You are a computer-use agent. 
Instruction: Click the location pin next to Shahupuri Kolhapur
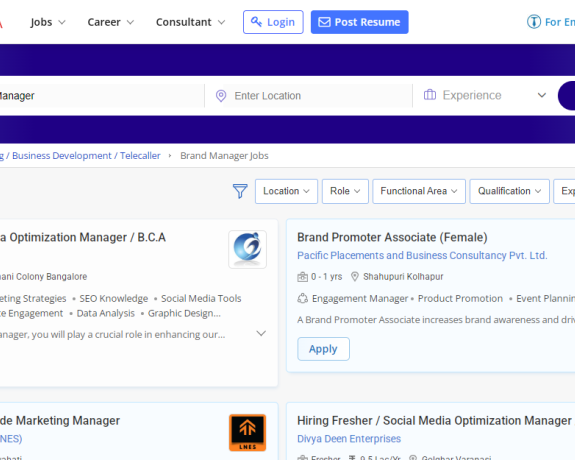point(355,277)
